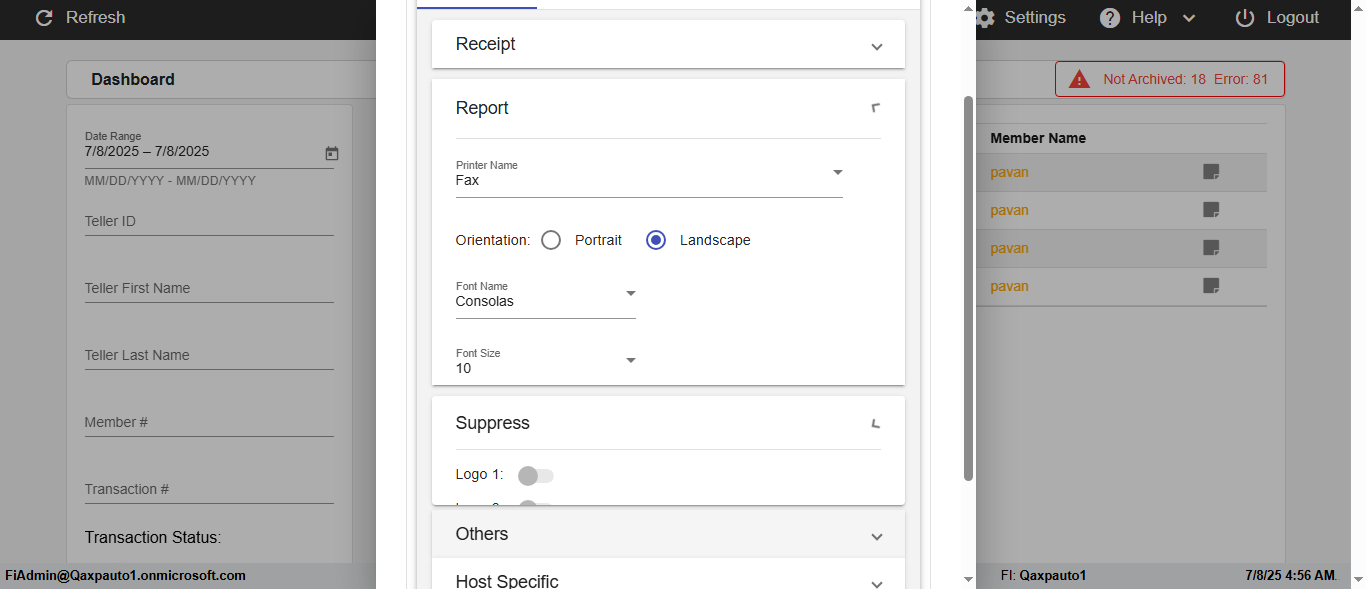
Task: Expand the Receipt section
Action: (668, 44)
